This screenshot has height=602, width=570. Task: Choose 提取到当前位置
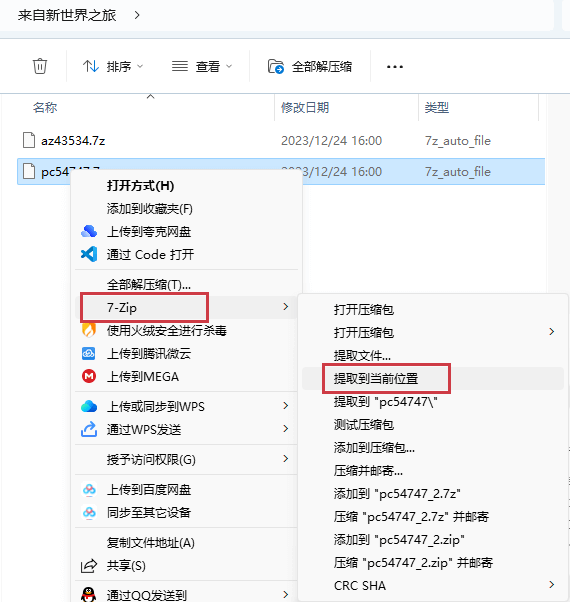click(x=376, y=379)
